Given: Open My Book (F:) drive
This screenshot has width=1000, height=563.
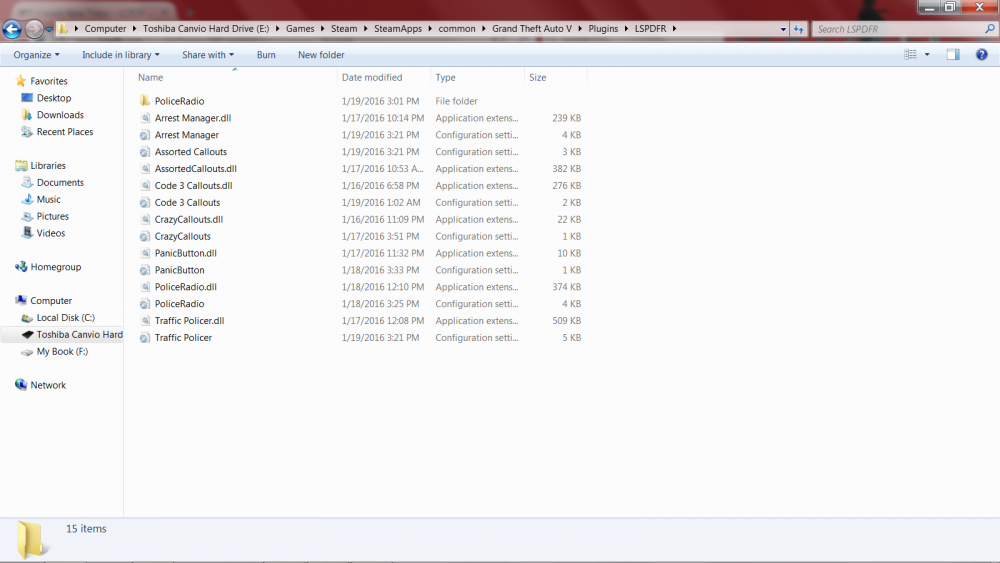Looking at the screenshot, I should coord(62,351).
